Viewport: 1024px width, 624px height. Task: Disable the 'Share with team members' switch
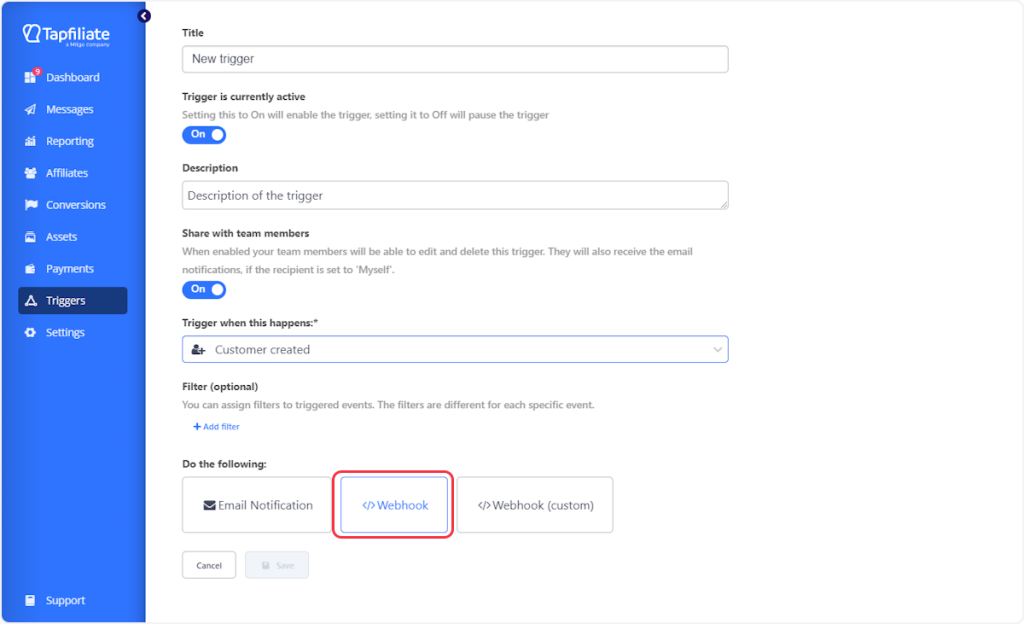[x=204, y=289]
